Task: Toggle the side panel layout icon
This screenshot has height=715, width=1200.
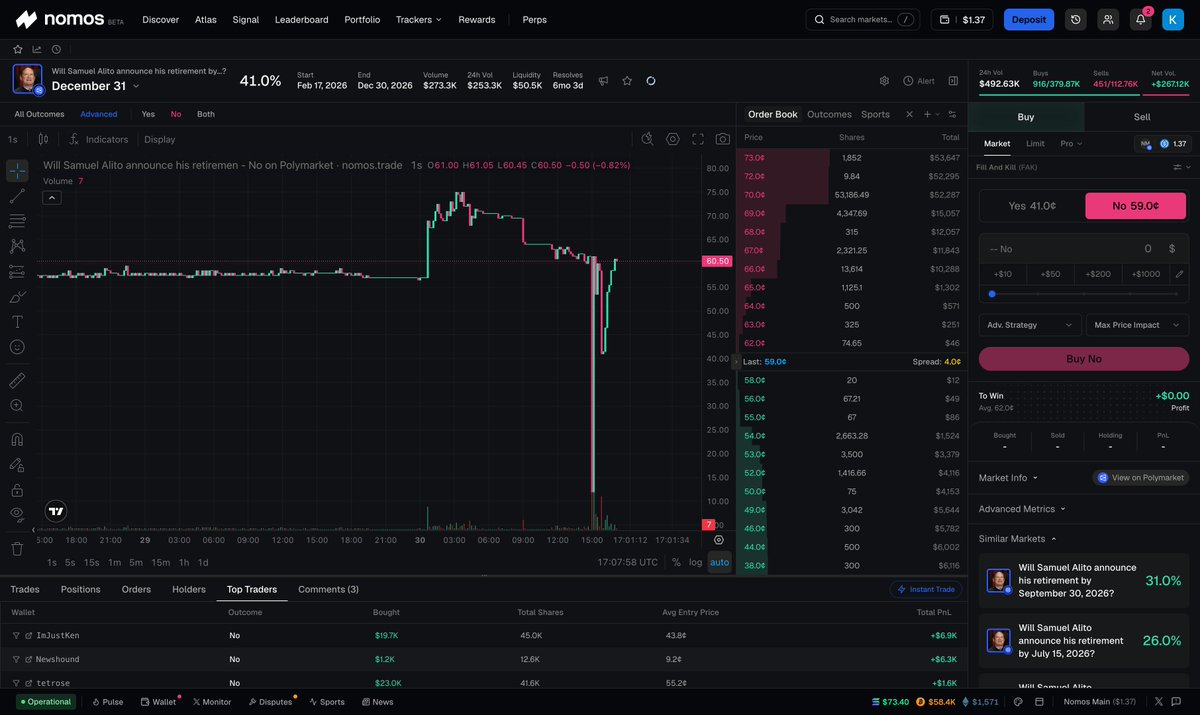Action: [x=953, y=81]
